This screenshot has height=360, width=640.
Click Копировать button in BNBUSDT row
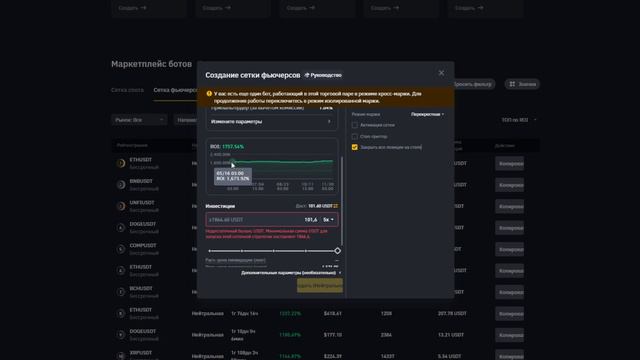tap(509, 185)
